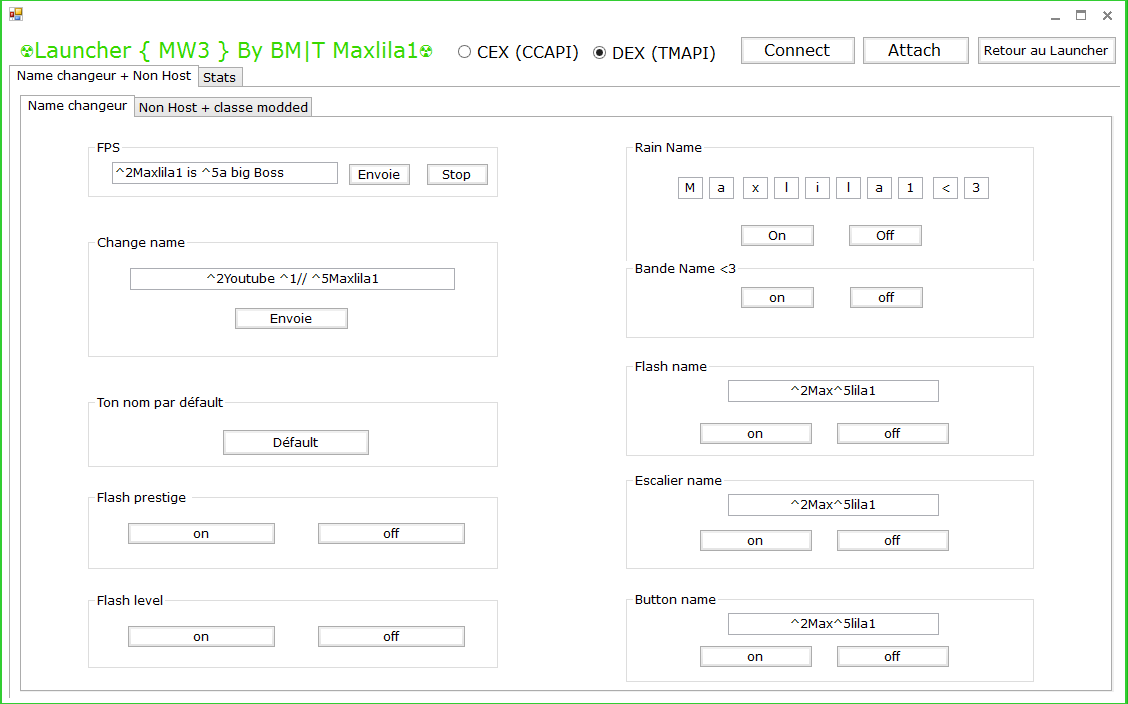The image size is (1128, 704).
Task: Click the Escalier name text field
Action: pos(833,505)
